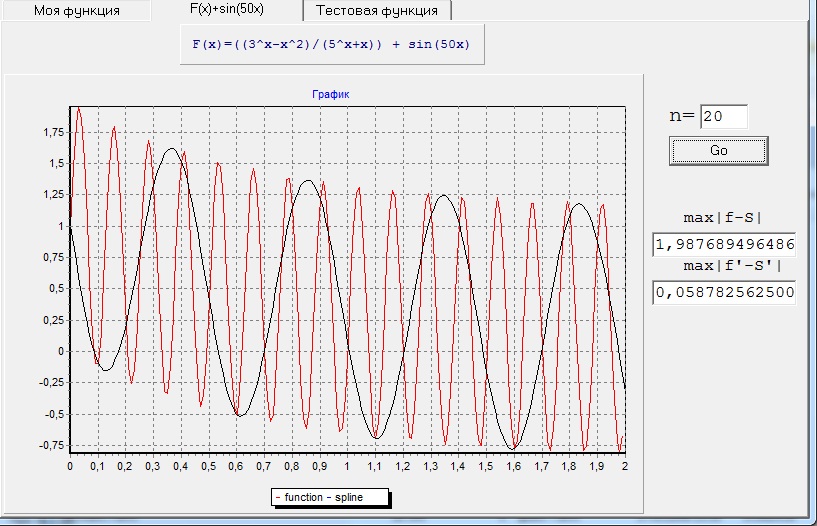The image size is (817, 526).
Task: Click the red function legend marker
Action: (x=278, y=497)
